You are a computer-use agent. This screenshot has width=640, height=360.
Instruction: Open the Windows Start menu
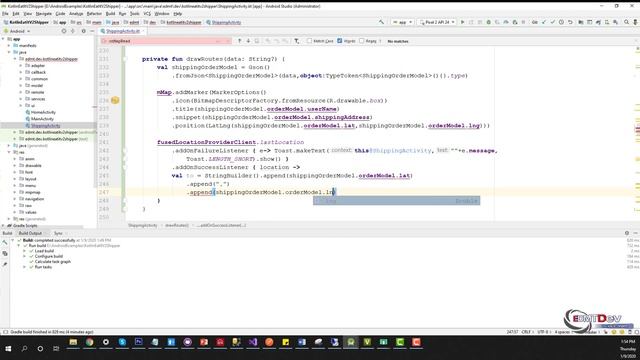[x=8, y=349]
